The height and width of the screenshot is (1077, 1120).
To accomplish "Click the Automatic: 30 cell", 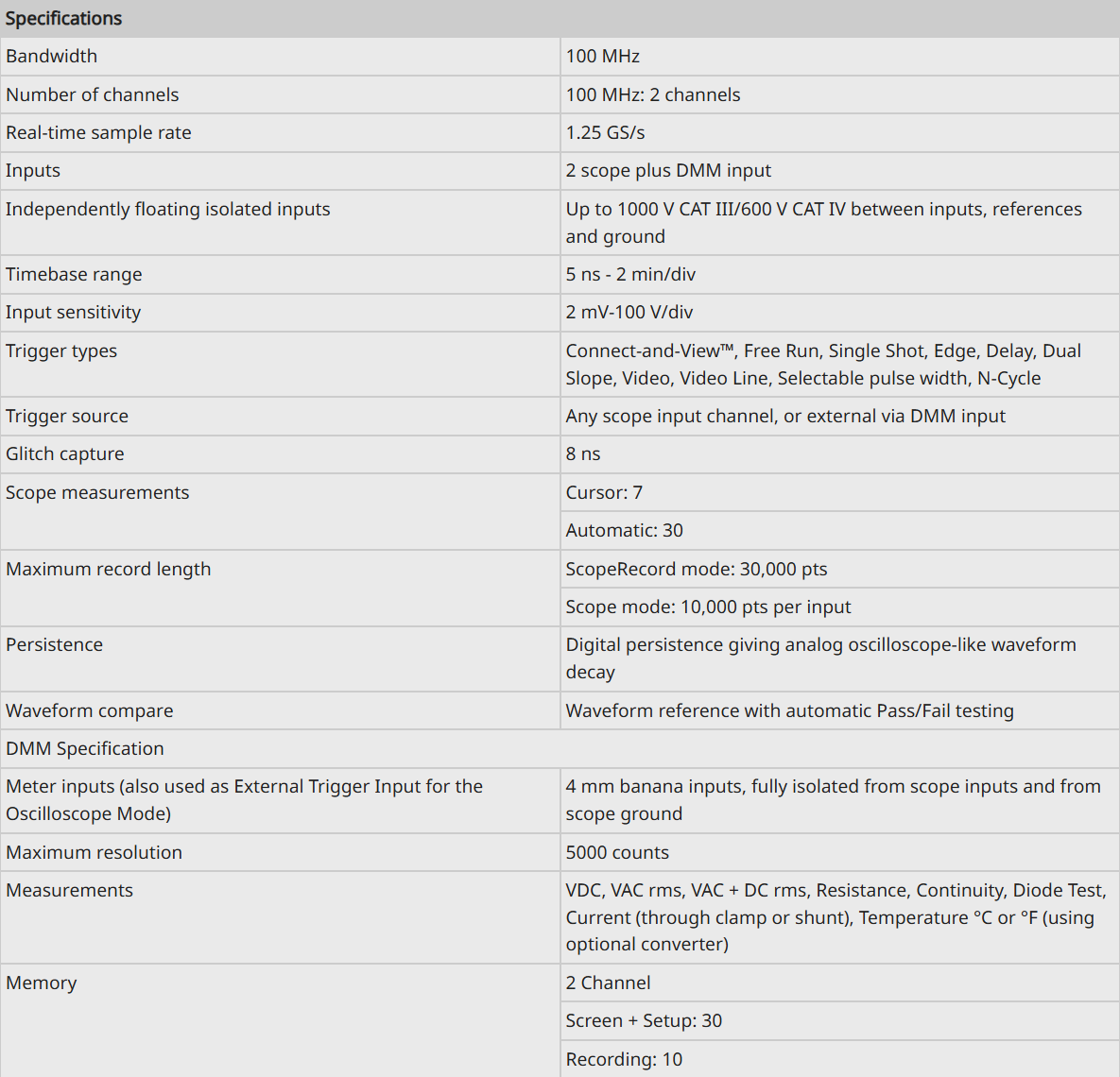I will point(840,530).
